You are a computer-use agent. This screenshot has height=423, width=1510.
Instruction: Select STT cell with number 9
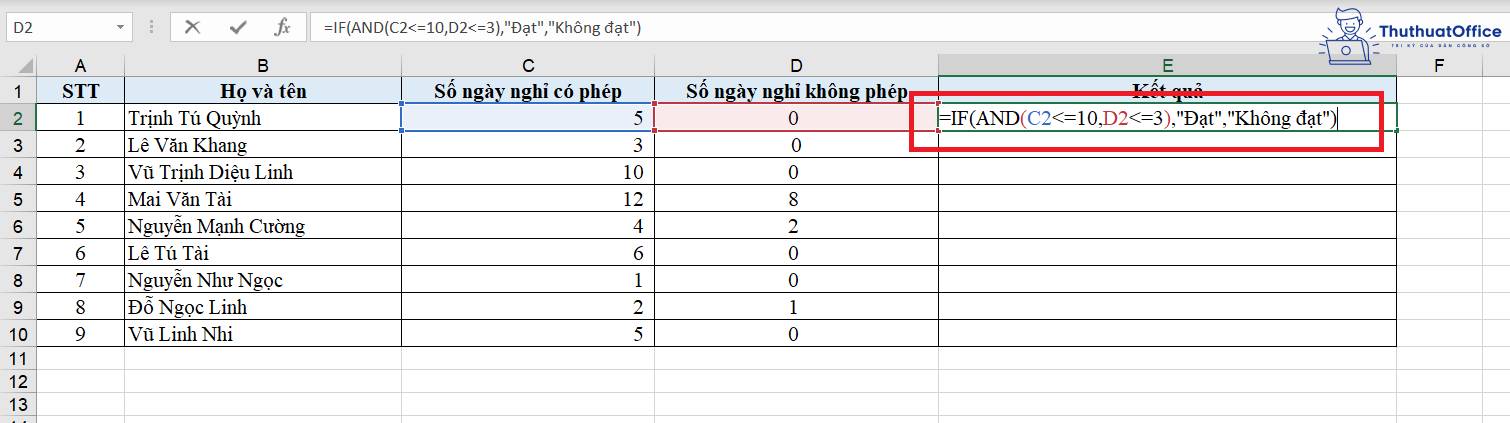point(80,334)
